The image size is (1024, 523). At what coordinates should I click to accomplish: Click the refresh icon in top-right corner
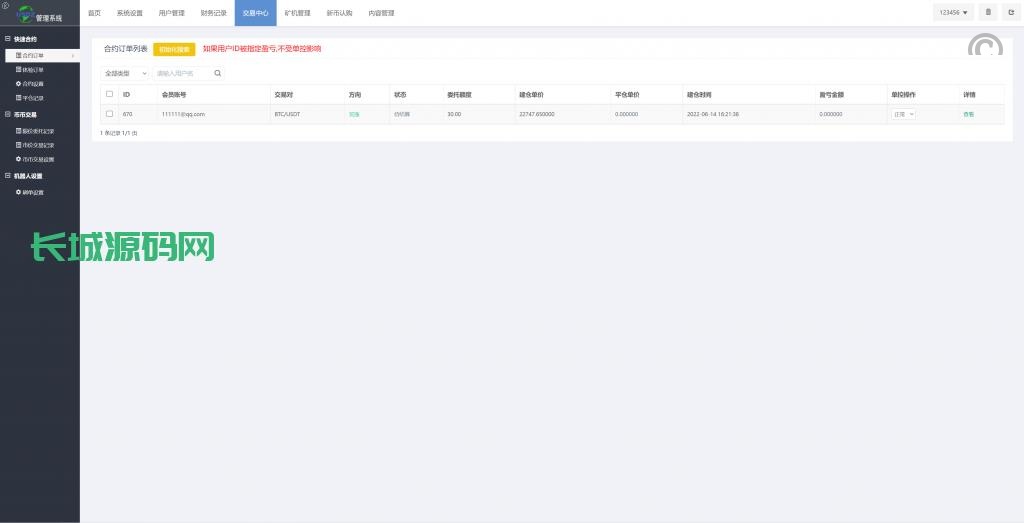tap(1010, 12)
